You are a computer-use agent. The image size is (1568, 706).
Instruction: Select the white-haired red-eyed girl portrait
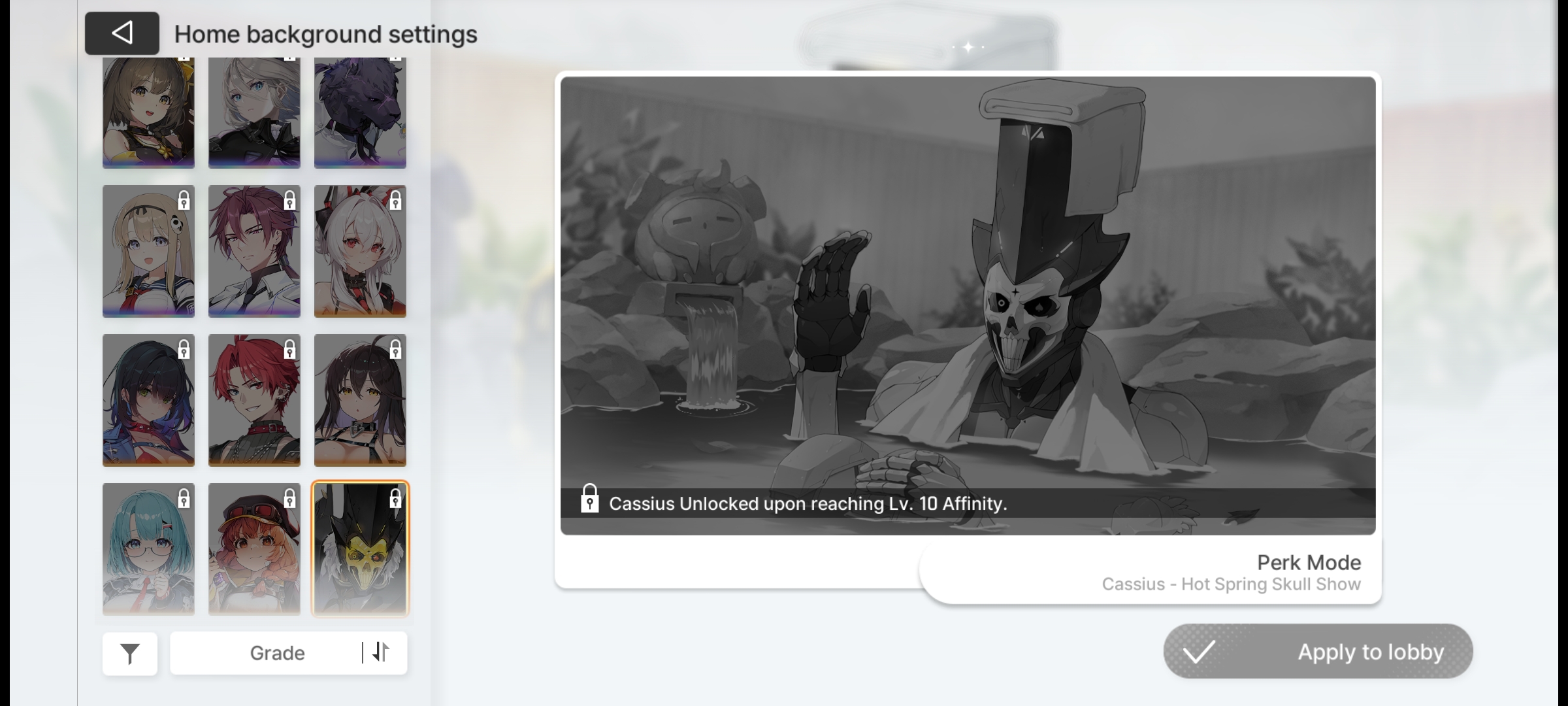click(x=360, y=252)
